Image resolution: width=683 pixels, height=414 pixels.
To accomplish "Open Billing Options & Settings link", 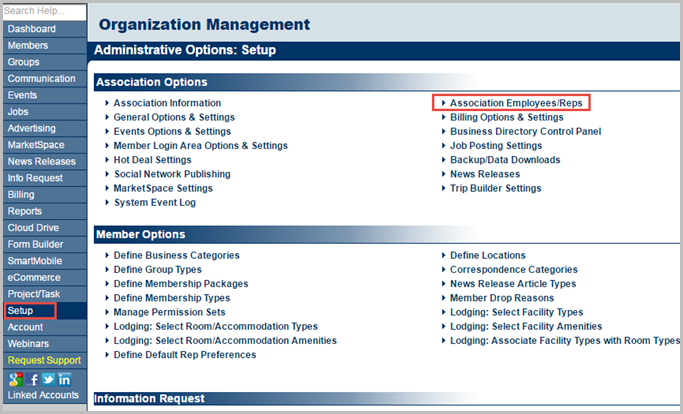I will (x=507, y=117).
